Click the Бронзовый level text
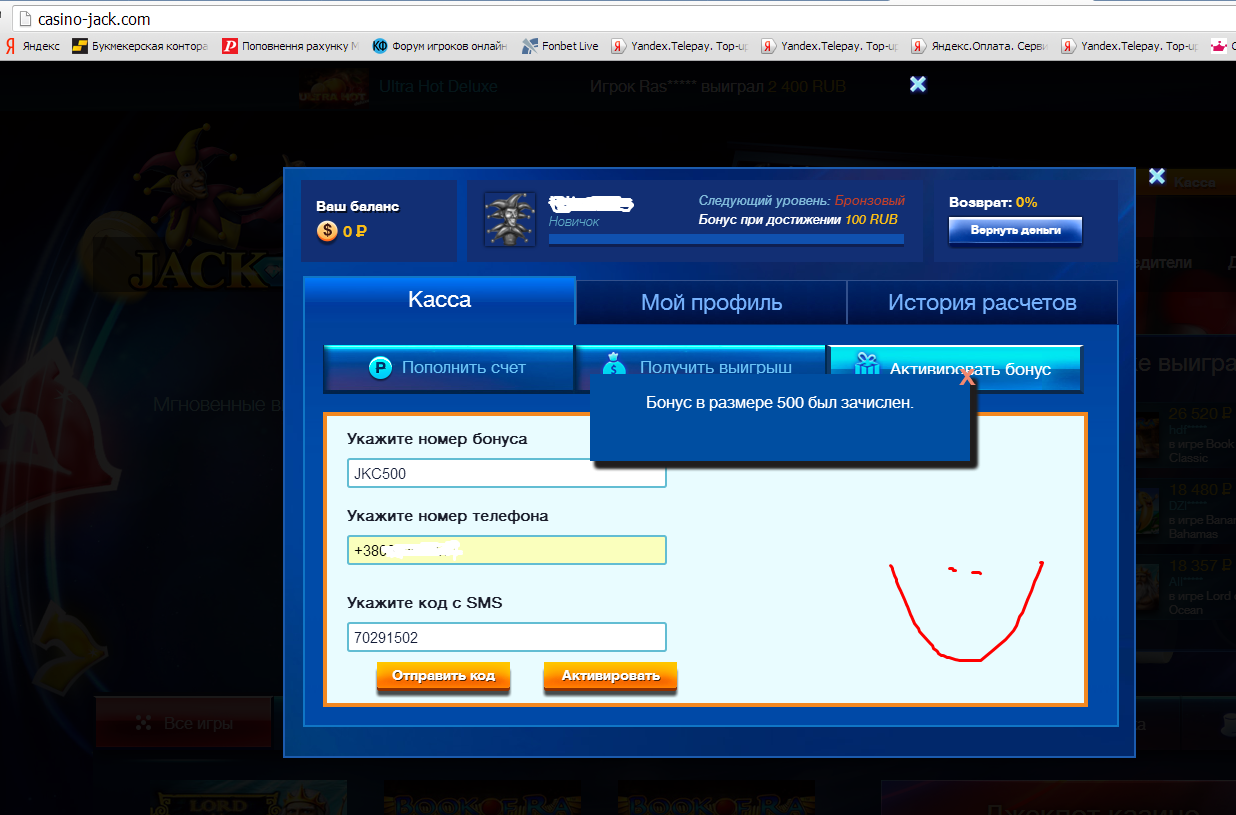Screen dimensions: 1236x815 [x=870, y=201]
